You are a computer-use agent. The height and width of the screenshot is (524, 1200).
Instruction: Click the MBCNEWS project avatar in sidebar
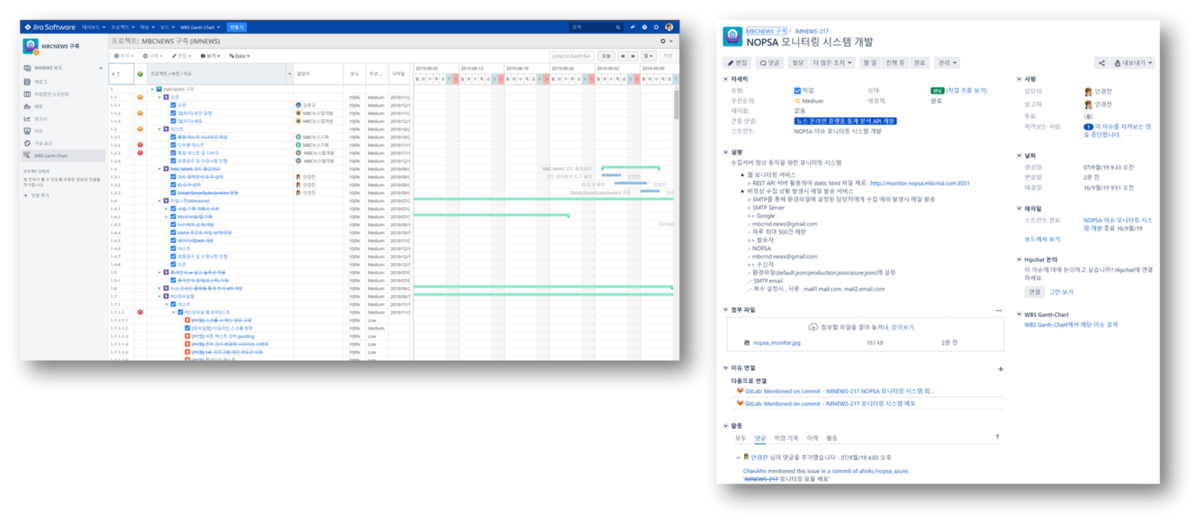31,46
